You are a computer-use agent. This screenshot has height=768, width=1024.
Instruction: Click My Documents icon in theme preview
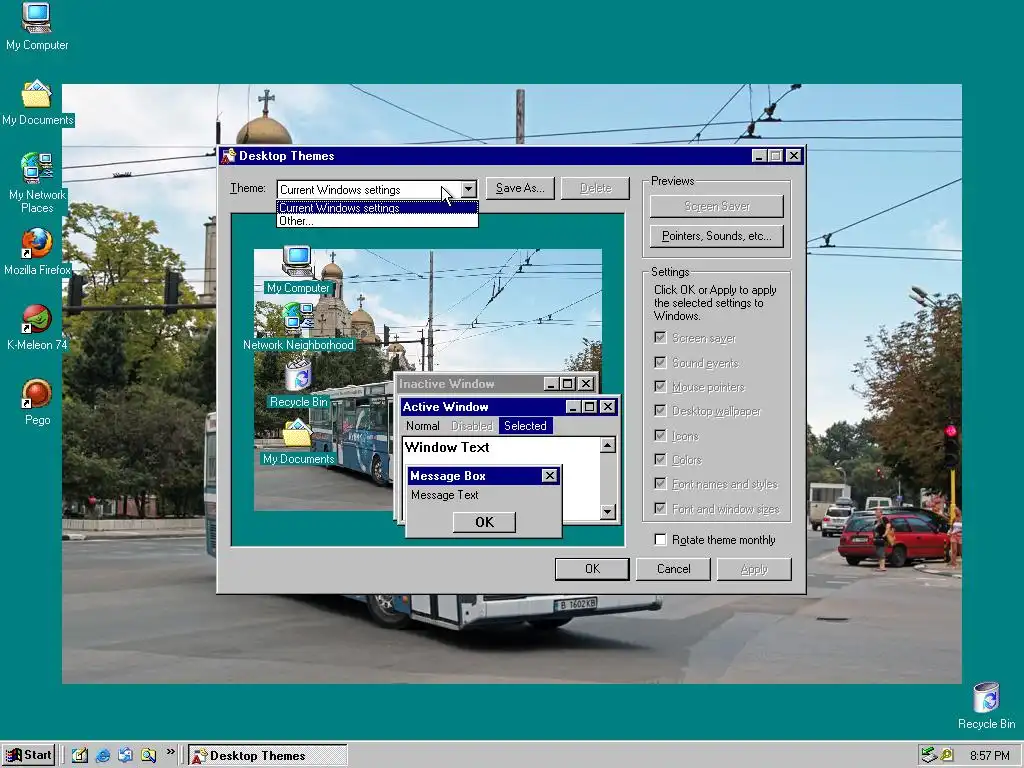[x=298, y=441]
